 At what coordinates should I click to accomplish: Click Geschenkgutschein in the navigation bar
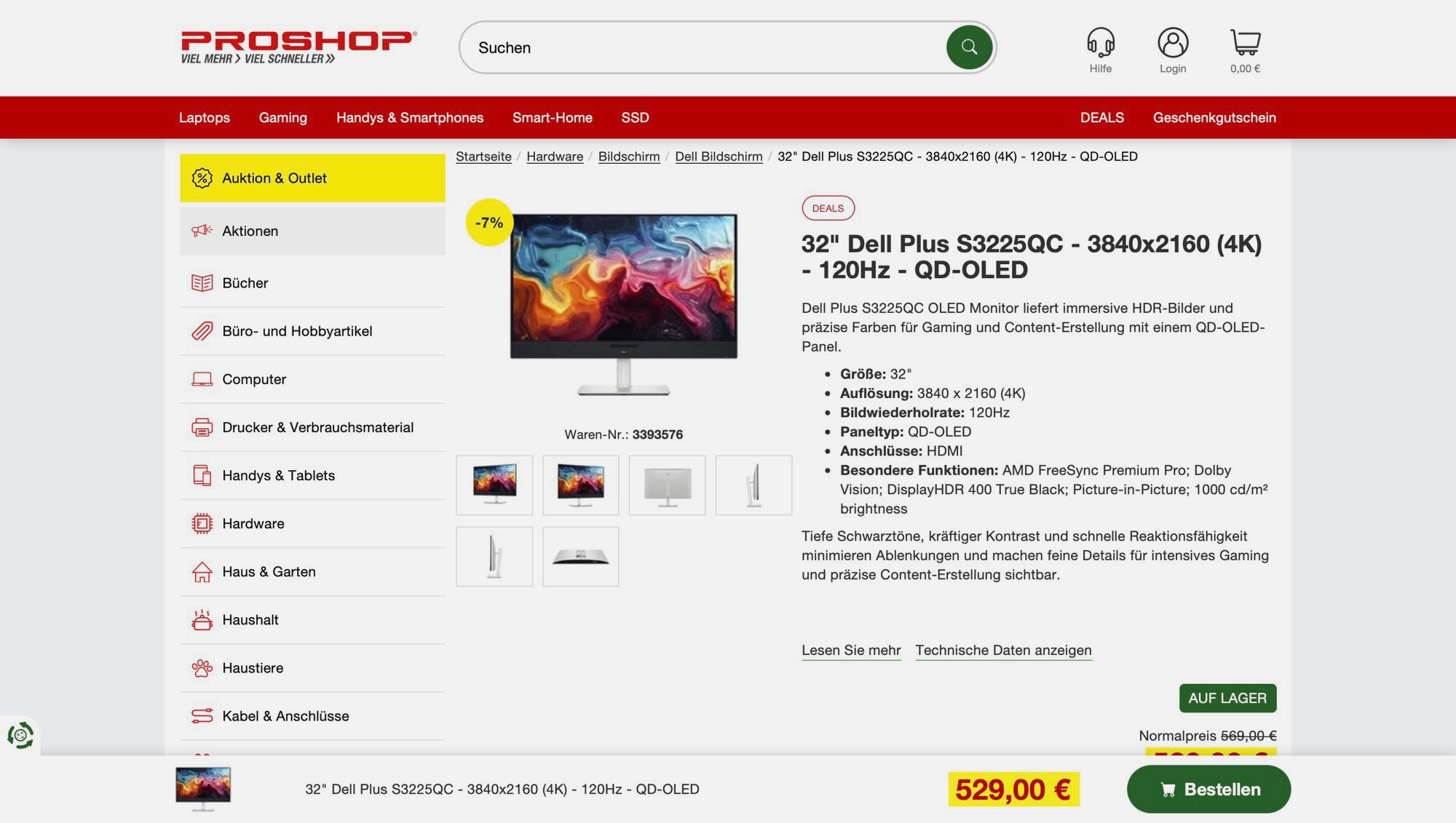tap(1214, 117)
